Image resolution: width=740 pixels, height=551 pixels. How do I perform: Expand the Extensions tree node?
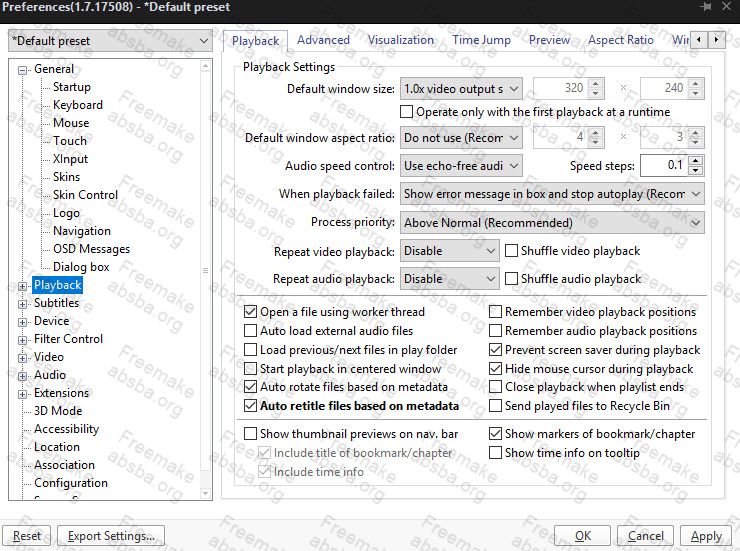[22, 394]
